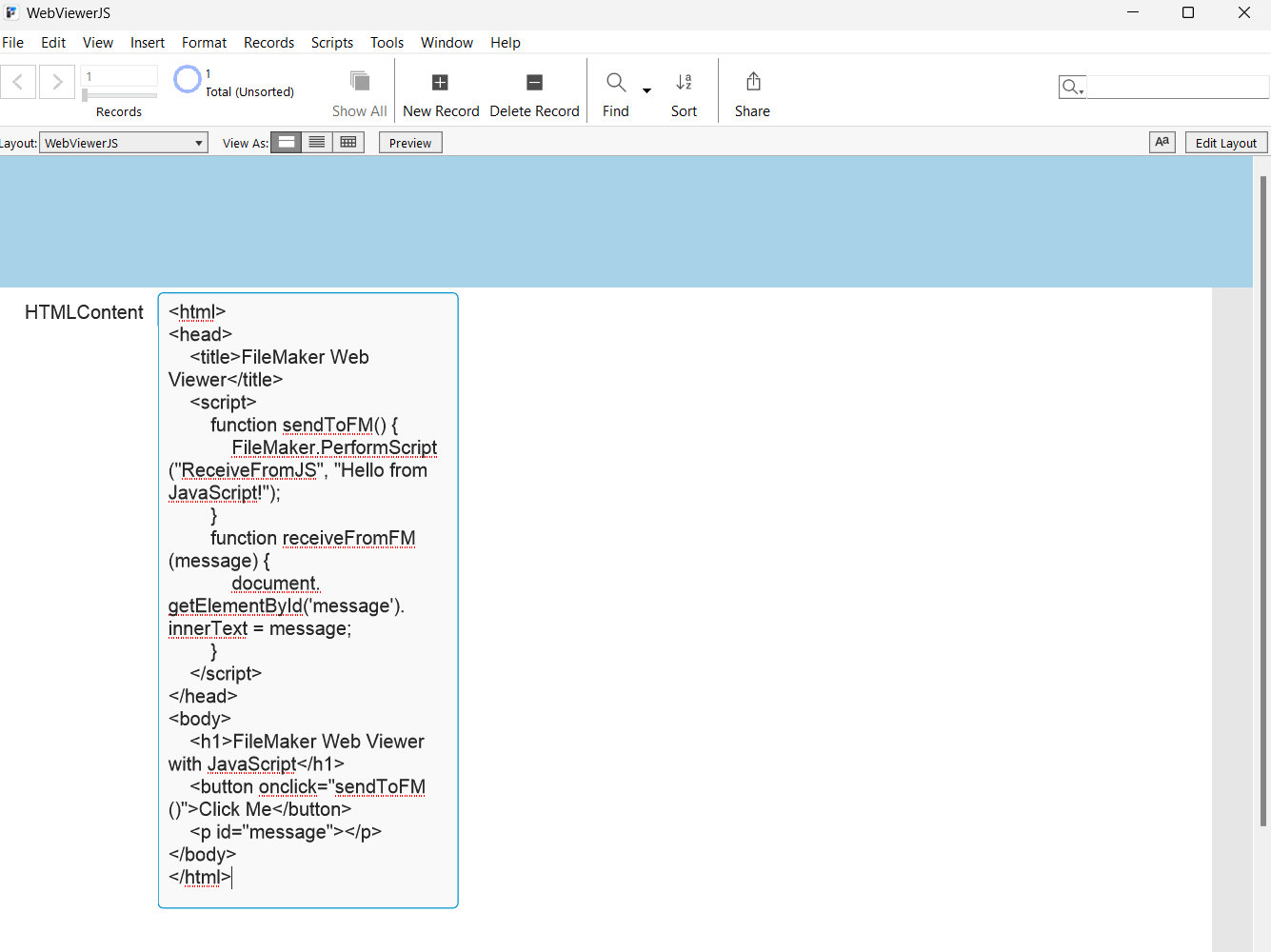Click the "</head>" line in the field
The width and height of the screenshot is (1271, 952).
203,697
